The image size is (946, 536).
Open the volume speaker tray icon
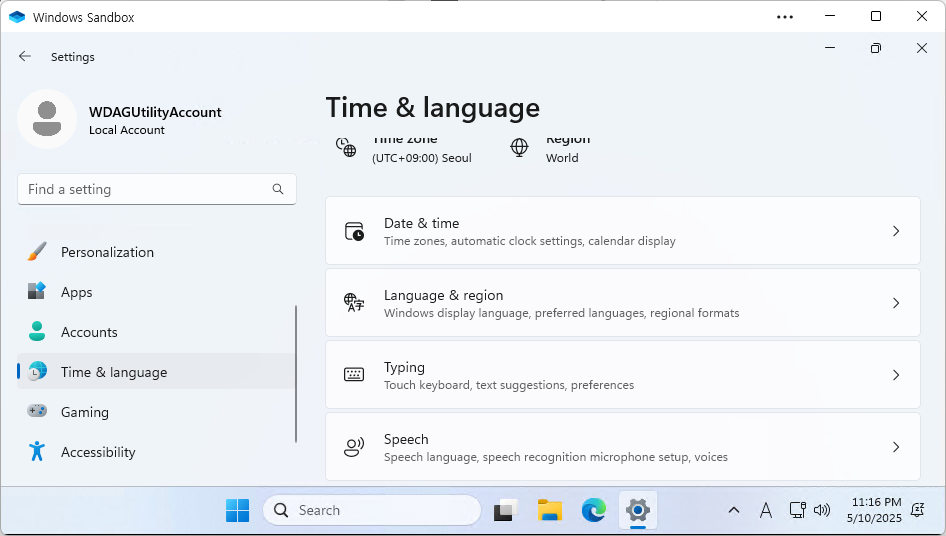pos(822,511)
